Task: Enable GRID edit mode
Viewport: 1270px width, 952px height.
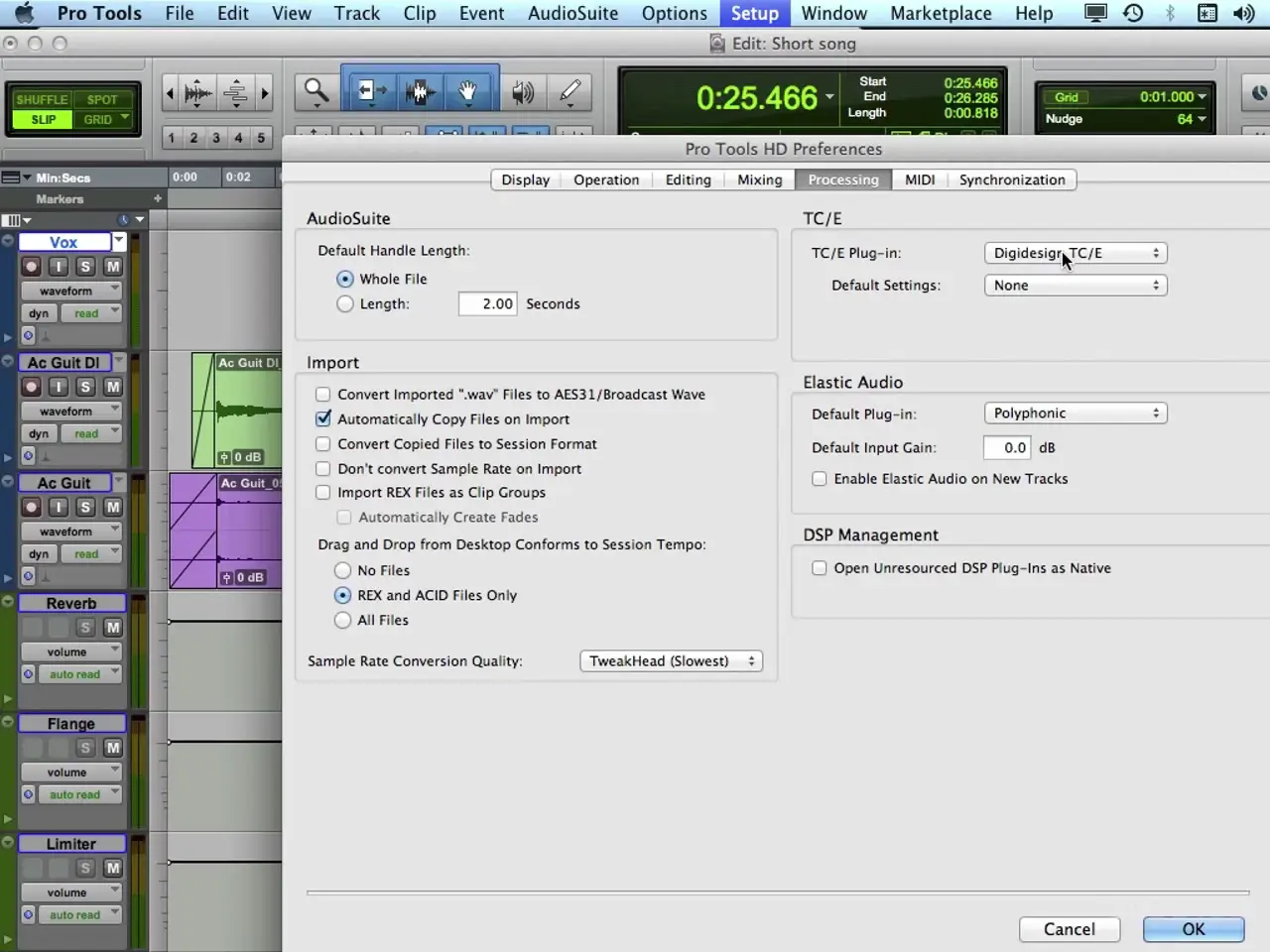Action: pyautogui.click(x=97, y=119)
